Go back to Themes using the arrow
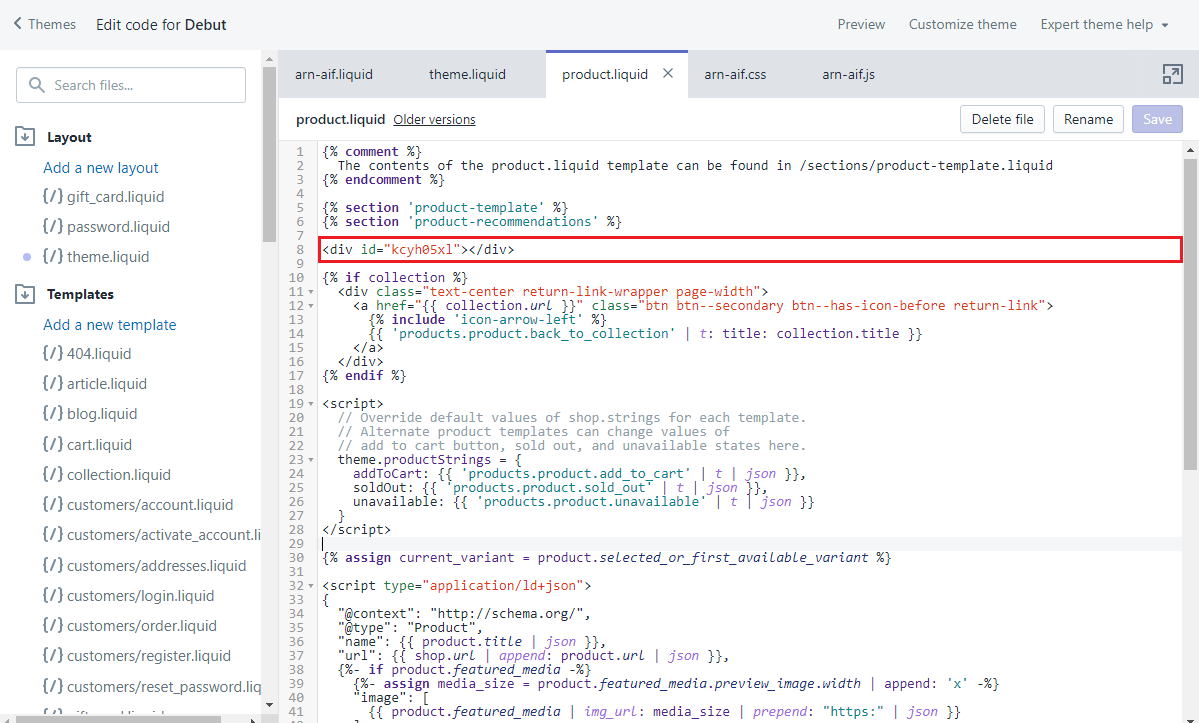Viewport: 1199px width, 723px height. pyautogui.click(x=18, y=24)
